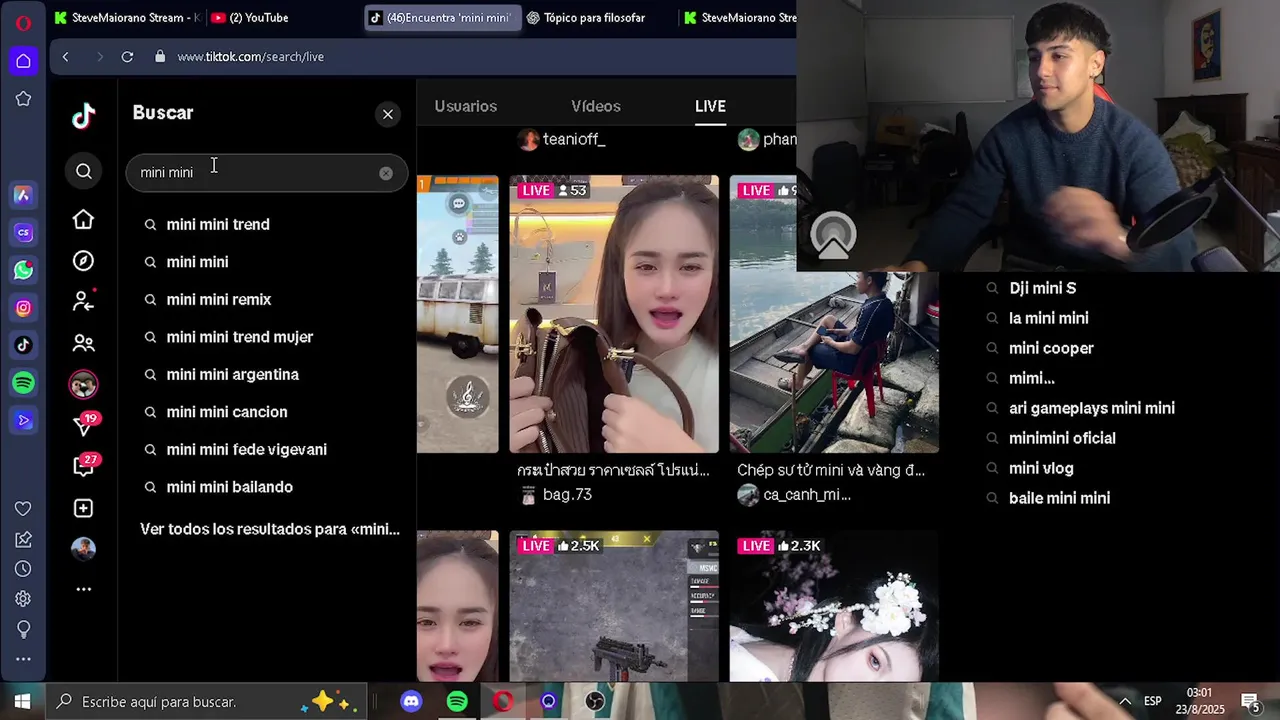This screenshot has width=1280, height=720.
Task: Select the Usuarios results tab
Action: tap(466, 106)
